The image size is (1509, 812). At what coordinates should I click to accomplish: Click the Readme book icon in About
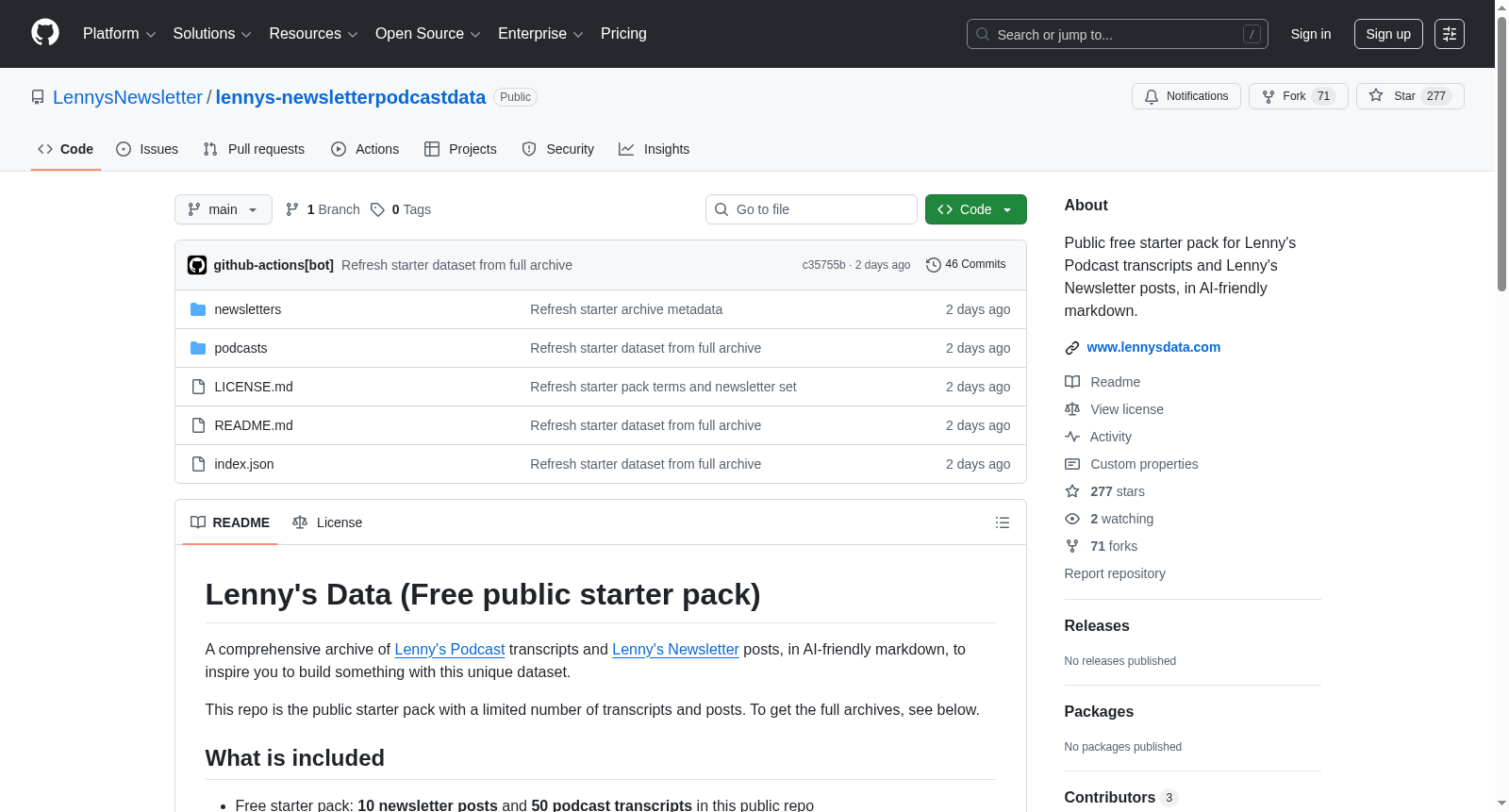click(x=1072, y=382)
